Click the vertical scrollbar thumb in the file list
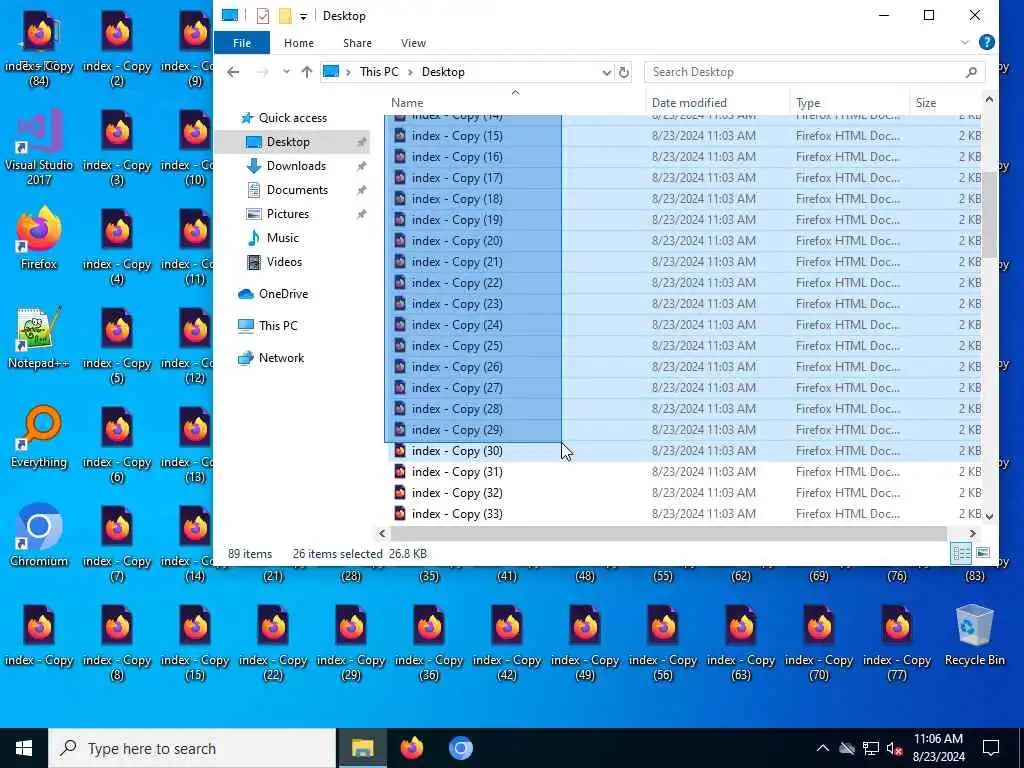This screenshot has height=768, width=1024. point(989,216)
